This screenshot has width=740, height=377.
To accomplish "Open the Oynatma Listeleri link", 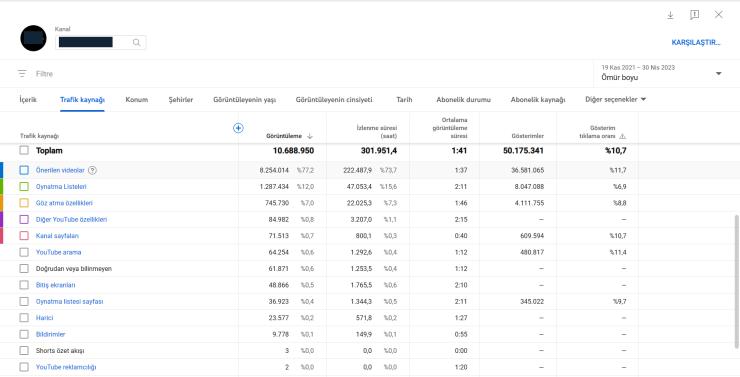I will (x=61, y=187).
